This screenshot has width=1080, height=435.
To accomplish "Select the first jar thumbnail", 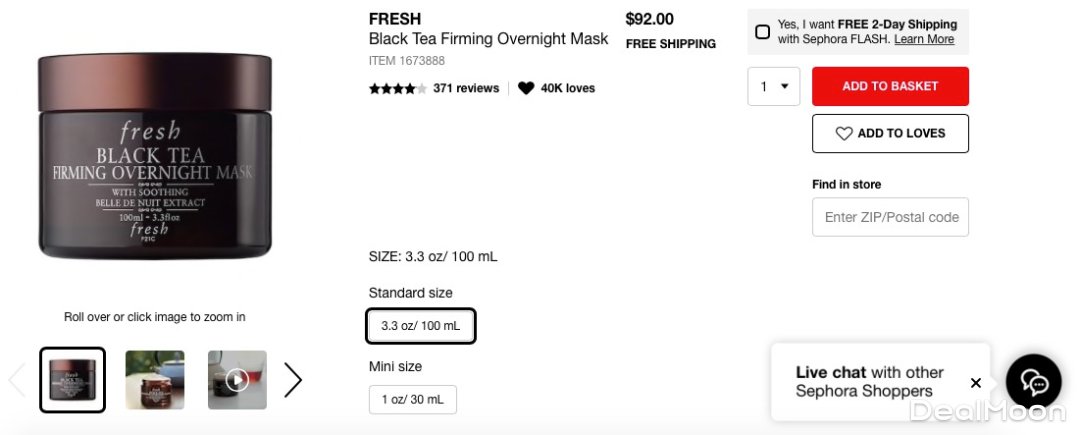I will point(72,380).
